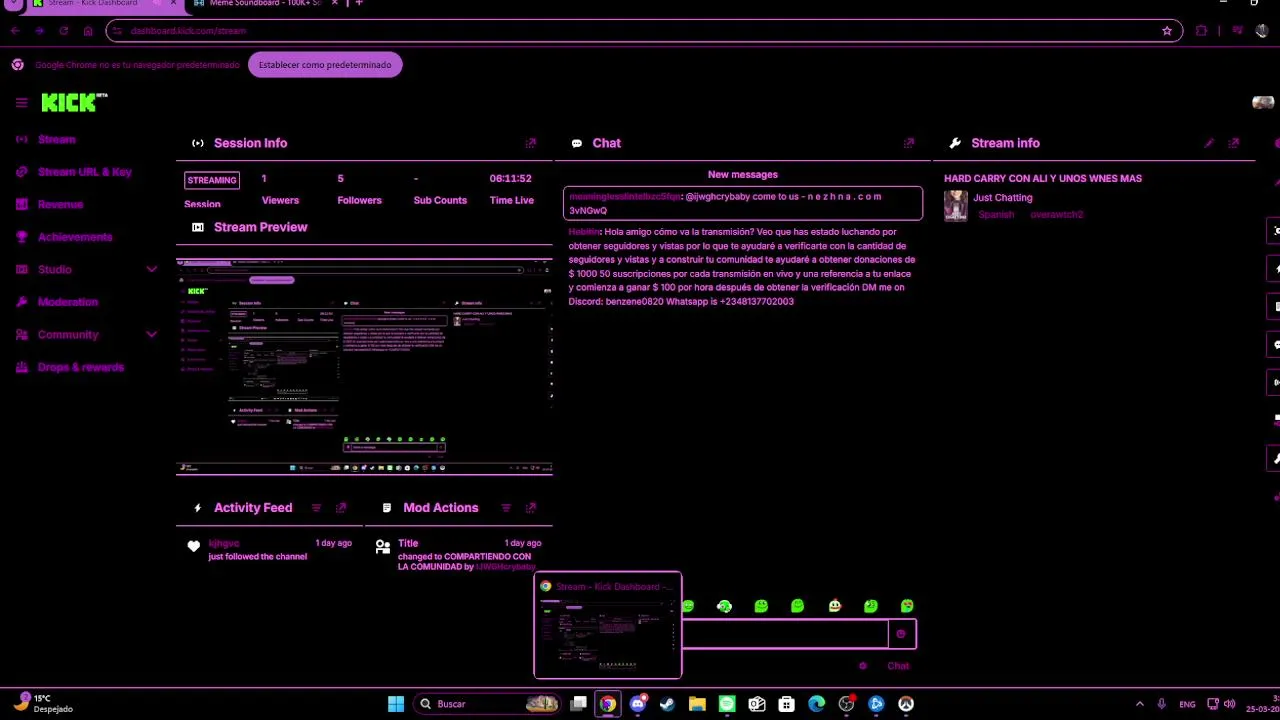Viewport: 1280px width, 720px height.
Task: Click the Spanish language tag
Action: coord(996,215)
